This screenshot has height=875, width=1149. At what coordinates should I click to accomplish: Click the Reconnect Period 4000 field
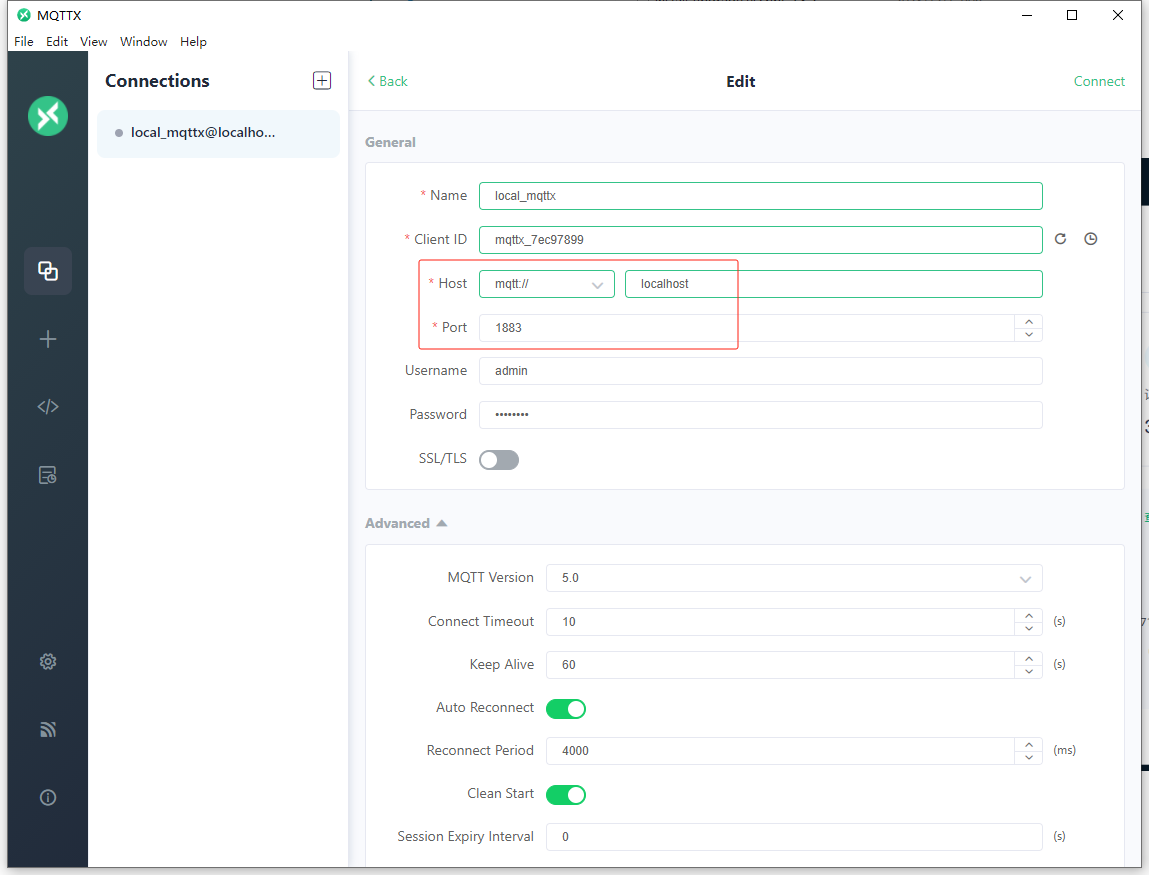tap(780, 751)
